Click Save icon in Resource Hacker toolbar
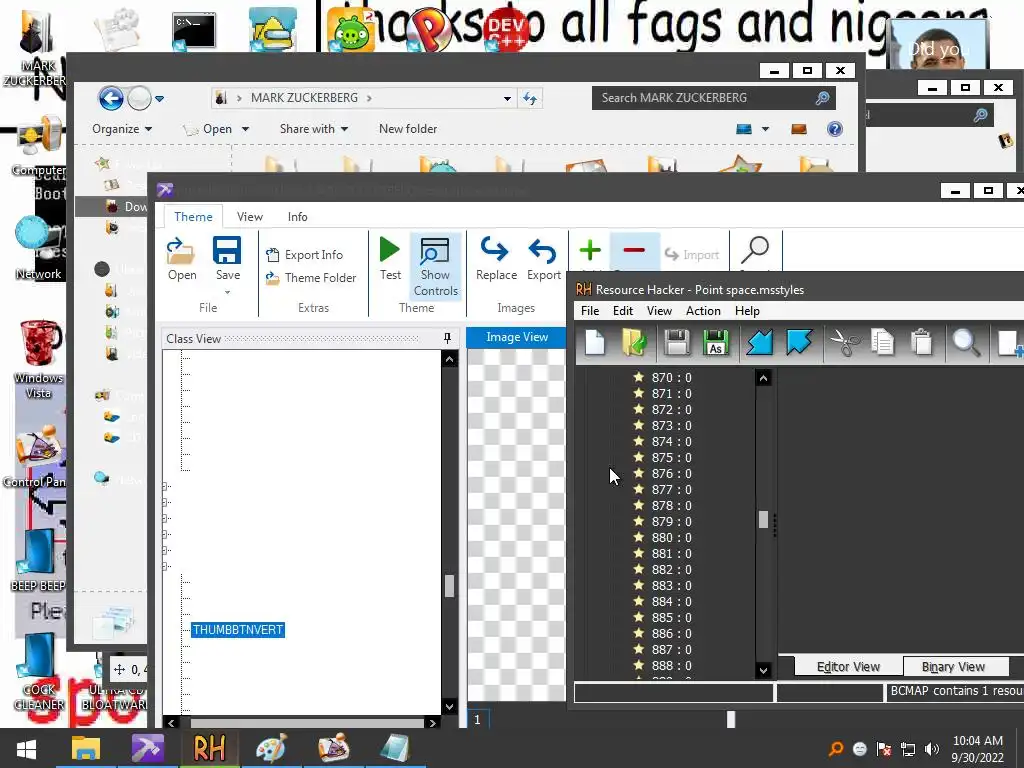This screenshot has width=1024, height=768. (x=677, y=342)
